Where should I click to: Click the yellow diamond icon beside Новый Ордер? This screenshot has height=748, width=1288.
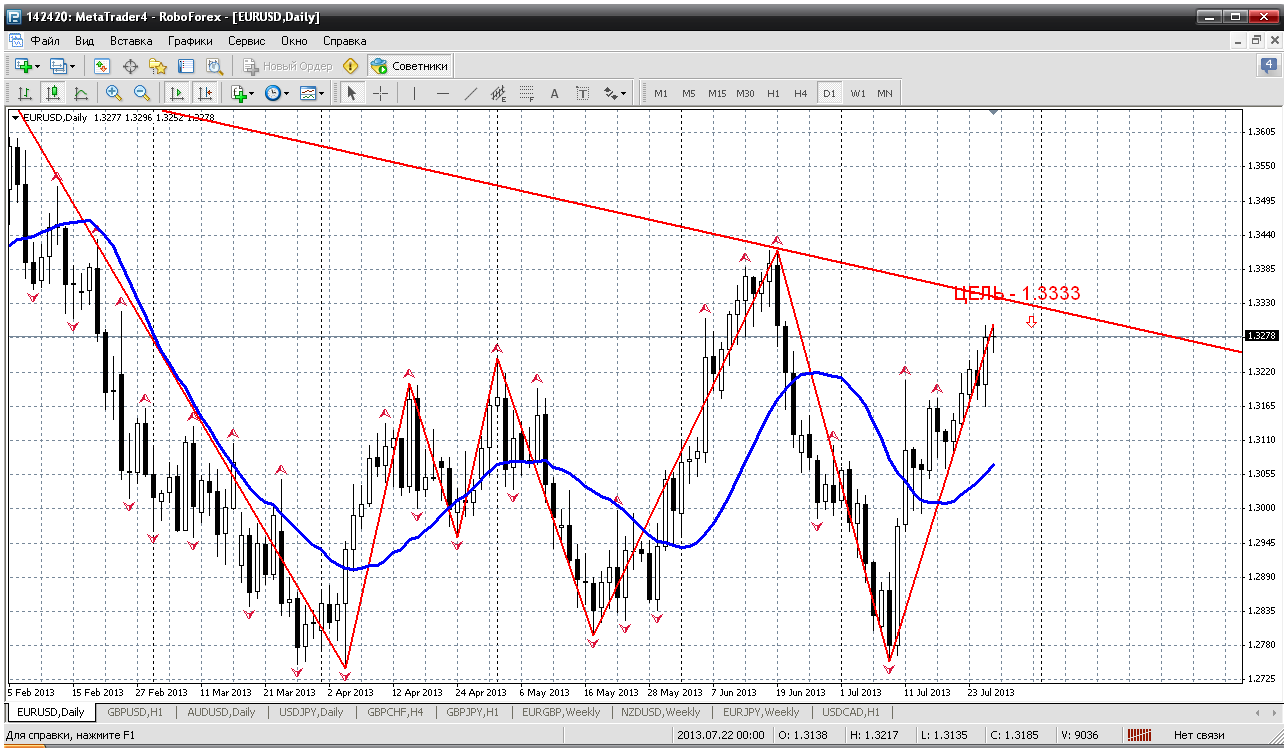pyautogui.click(x=350, y=66)
